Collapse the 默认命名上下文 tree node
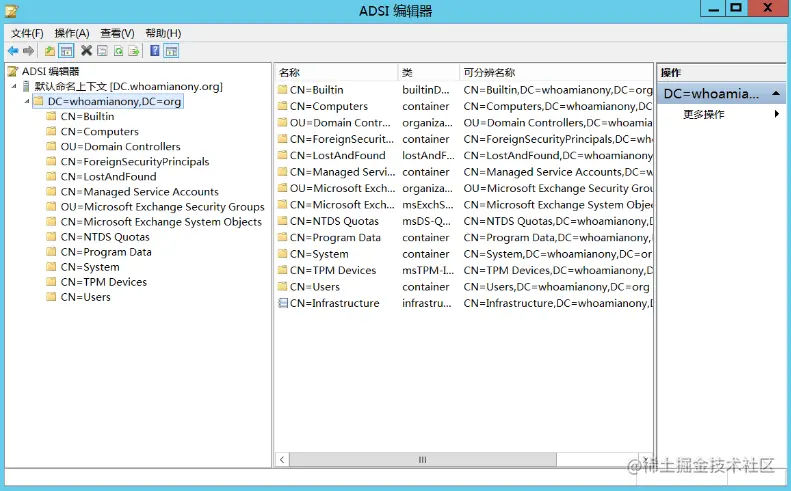 click(x=14, y=86)
